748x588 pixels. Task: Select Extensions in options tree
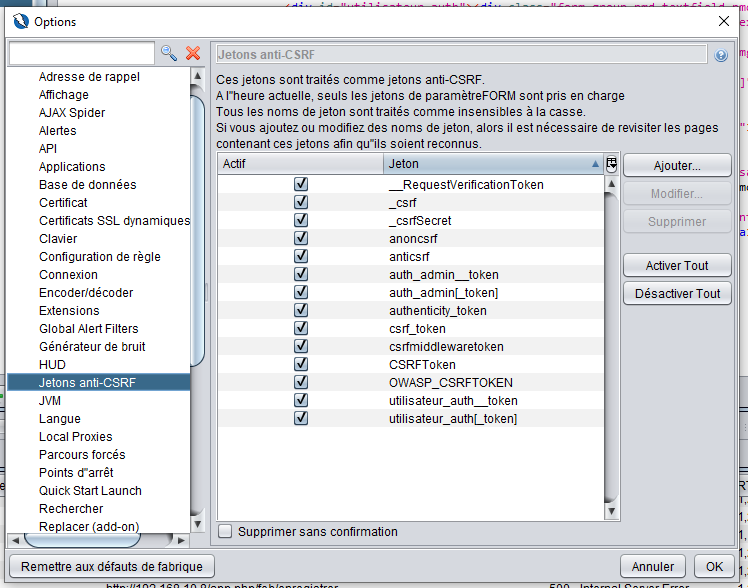click(x=69, y=311)
